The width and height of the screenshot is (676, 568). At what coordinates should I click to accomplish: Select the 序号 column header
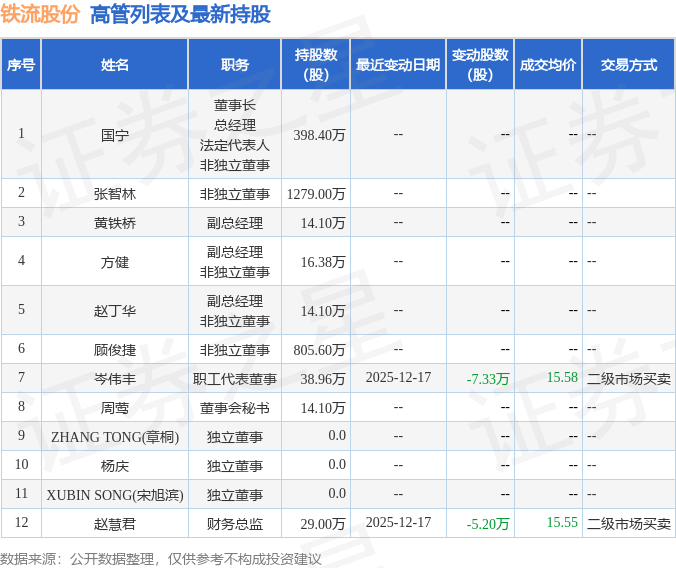click(x=21, y=65)
